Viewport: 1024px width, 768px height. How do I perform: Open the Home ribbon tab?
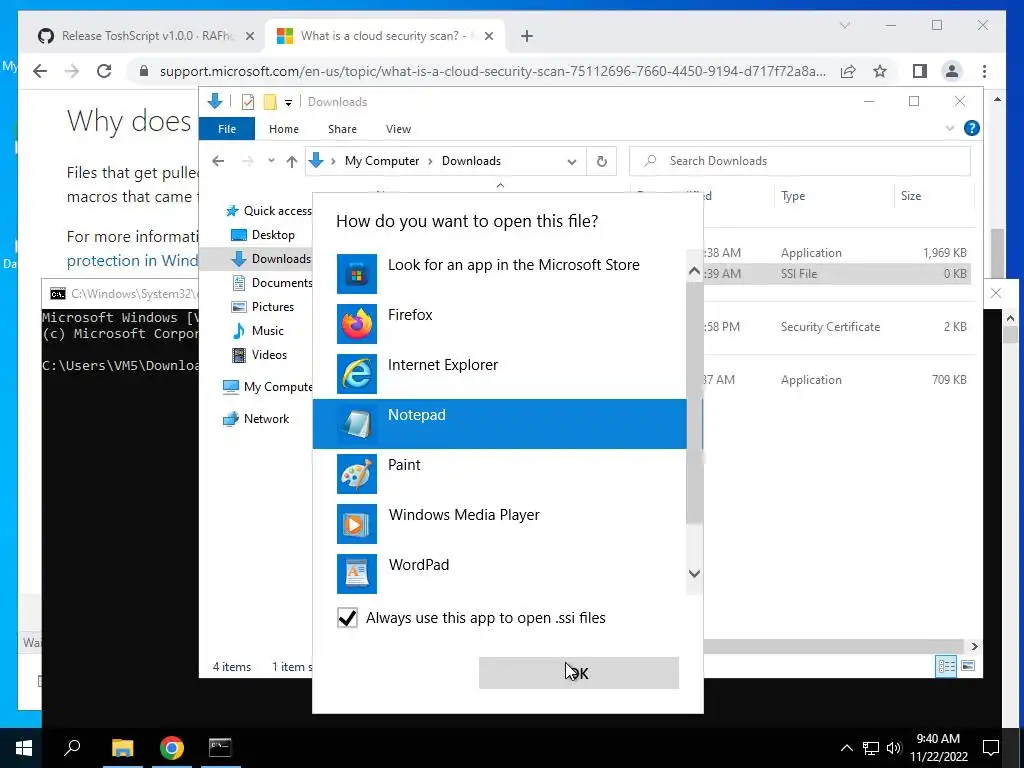point(283,129)
